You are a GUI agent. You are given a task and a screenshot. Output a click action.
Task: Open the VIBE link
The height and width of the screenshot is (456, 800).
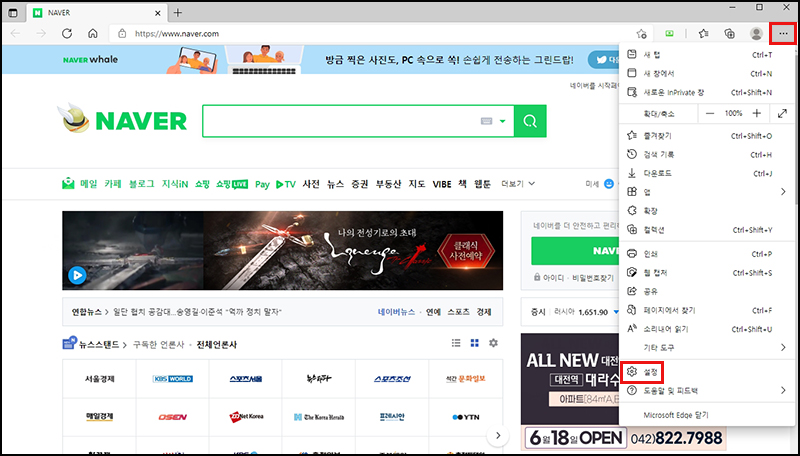click(x=442, y=184)
